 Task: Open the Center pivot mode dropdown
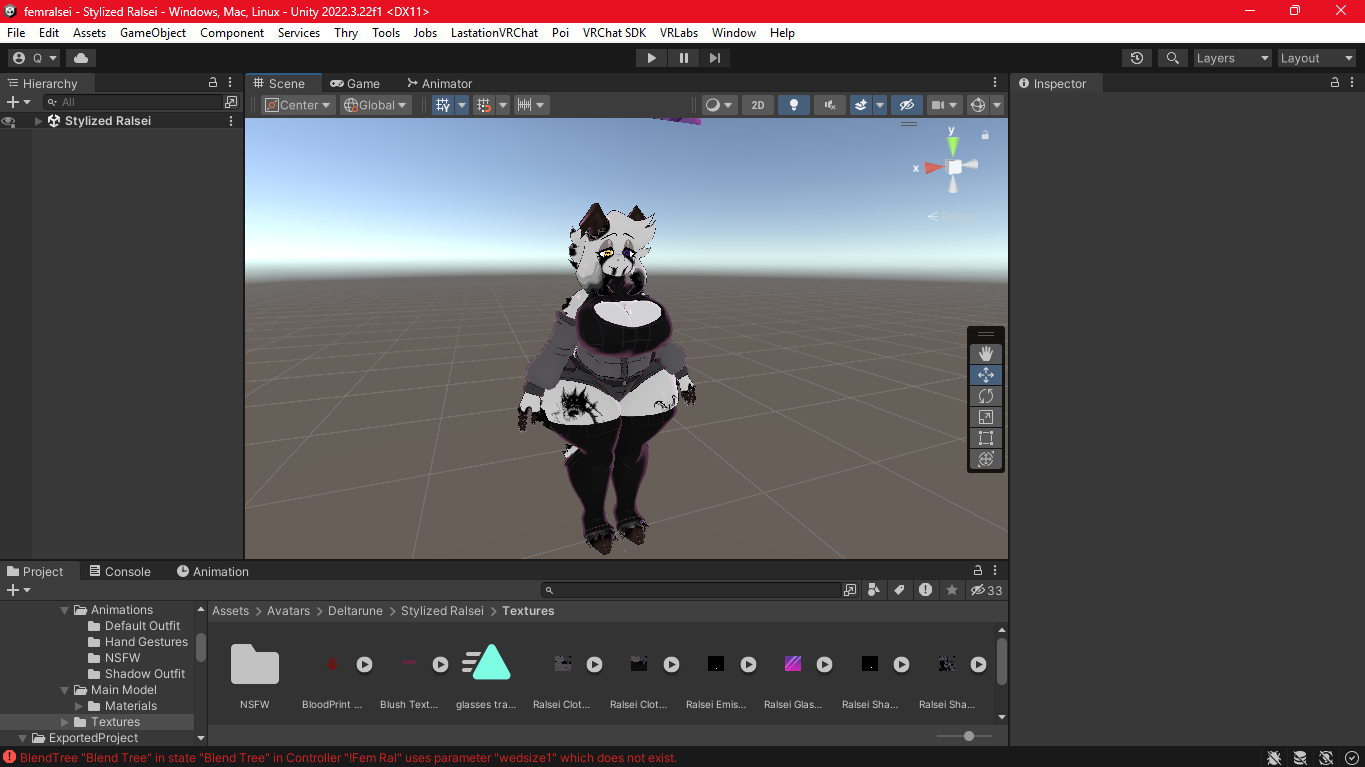297,105
